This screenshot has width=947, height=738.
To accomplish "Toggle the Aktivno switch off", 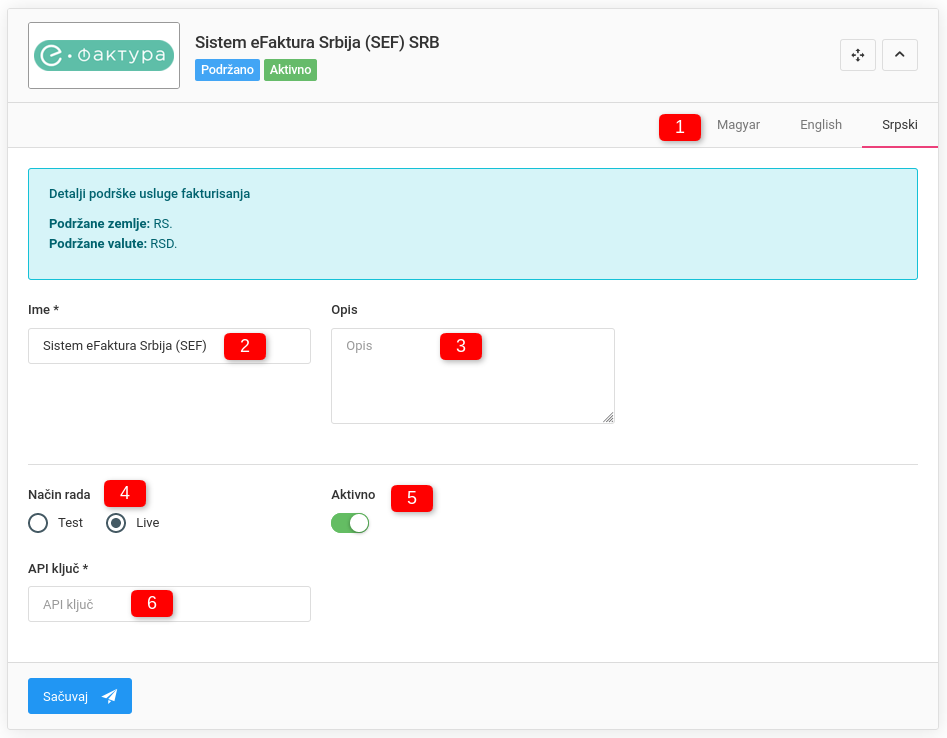I will [350, 523].
